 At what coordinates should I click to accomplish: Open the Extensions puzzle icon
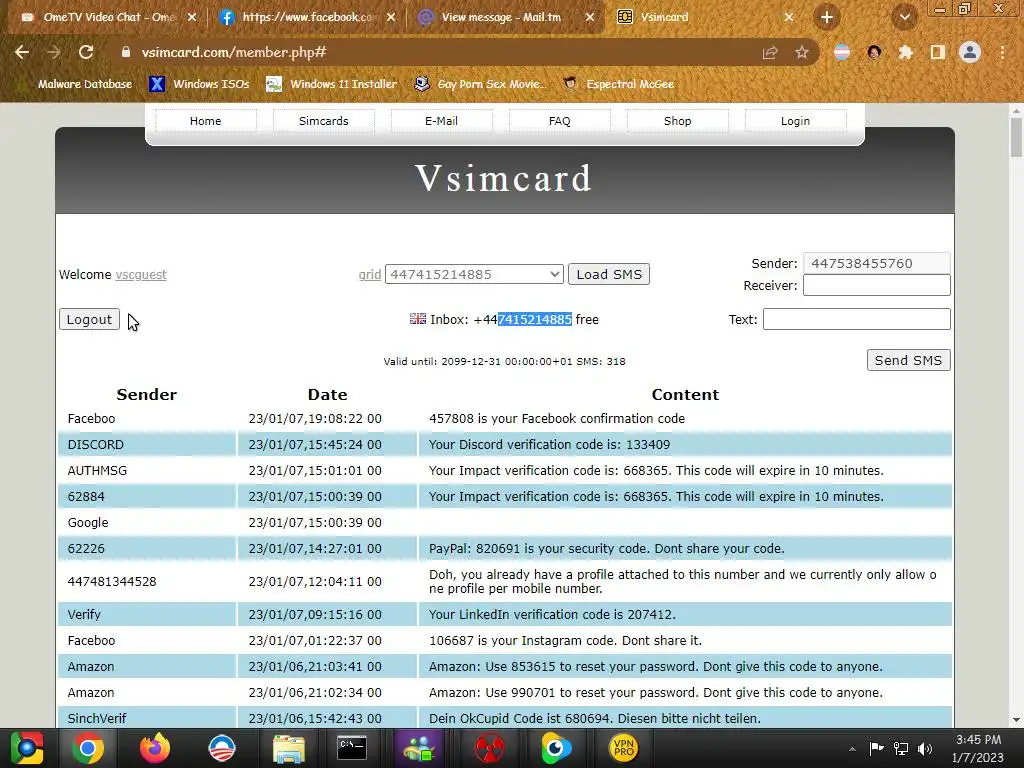906,52
